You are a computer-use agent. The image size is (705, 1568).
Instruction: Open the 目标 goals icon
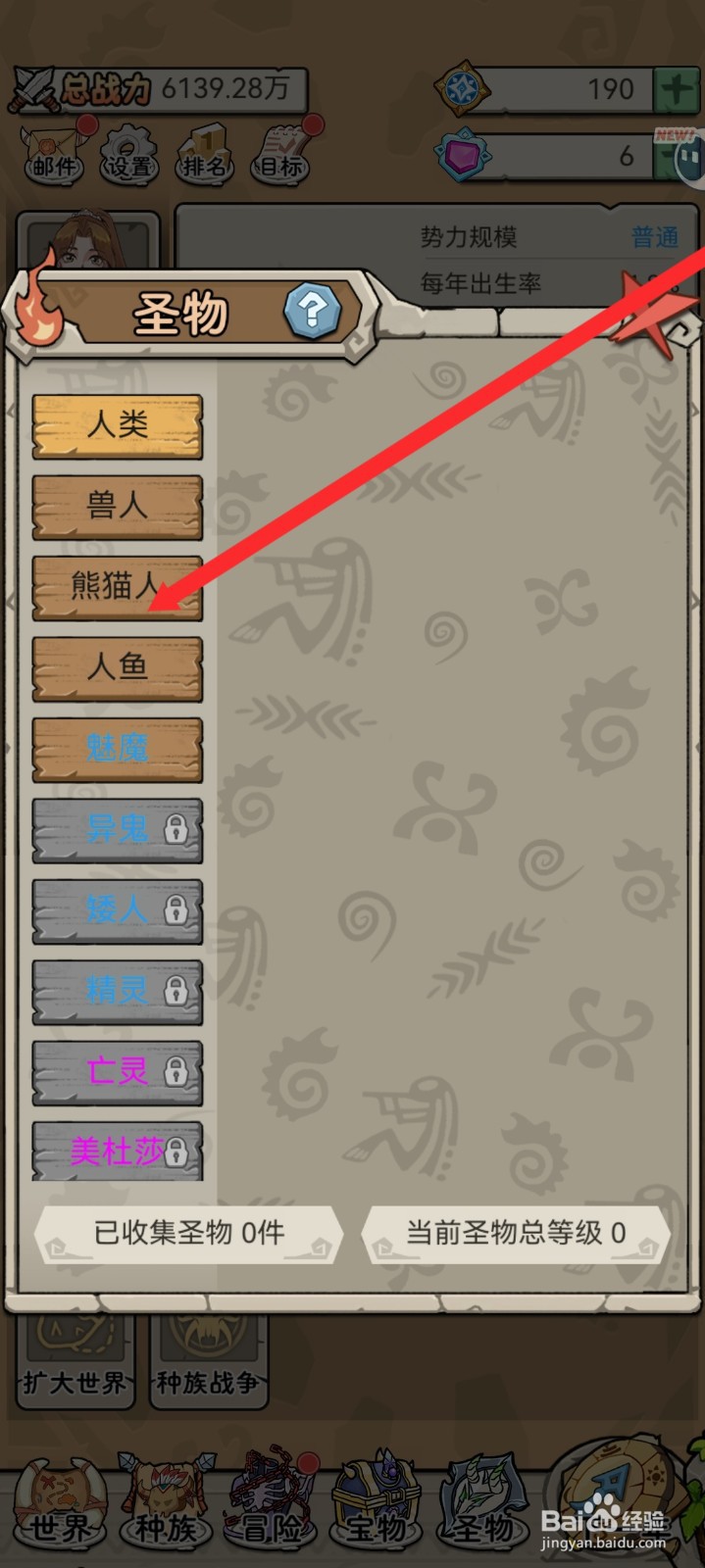pyautogui.click(x=281, y=152)
